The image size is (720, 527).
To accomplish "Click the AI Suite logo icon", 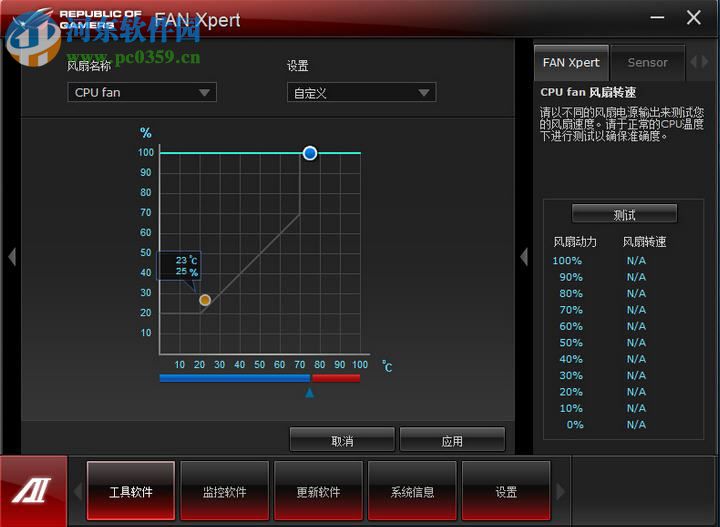I will 33,491.
